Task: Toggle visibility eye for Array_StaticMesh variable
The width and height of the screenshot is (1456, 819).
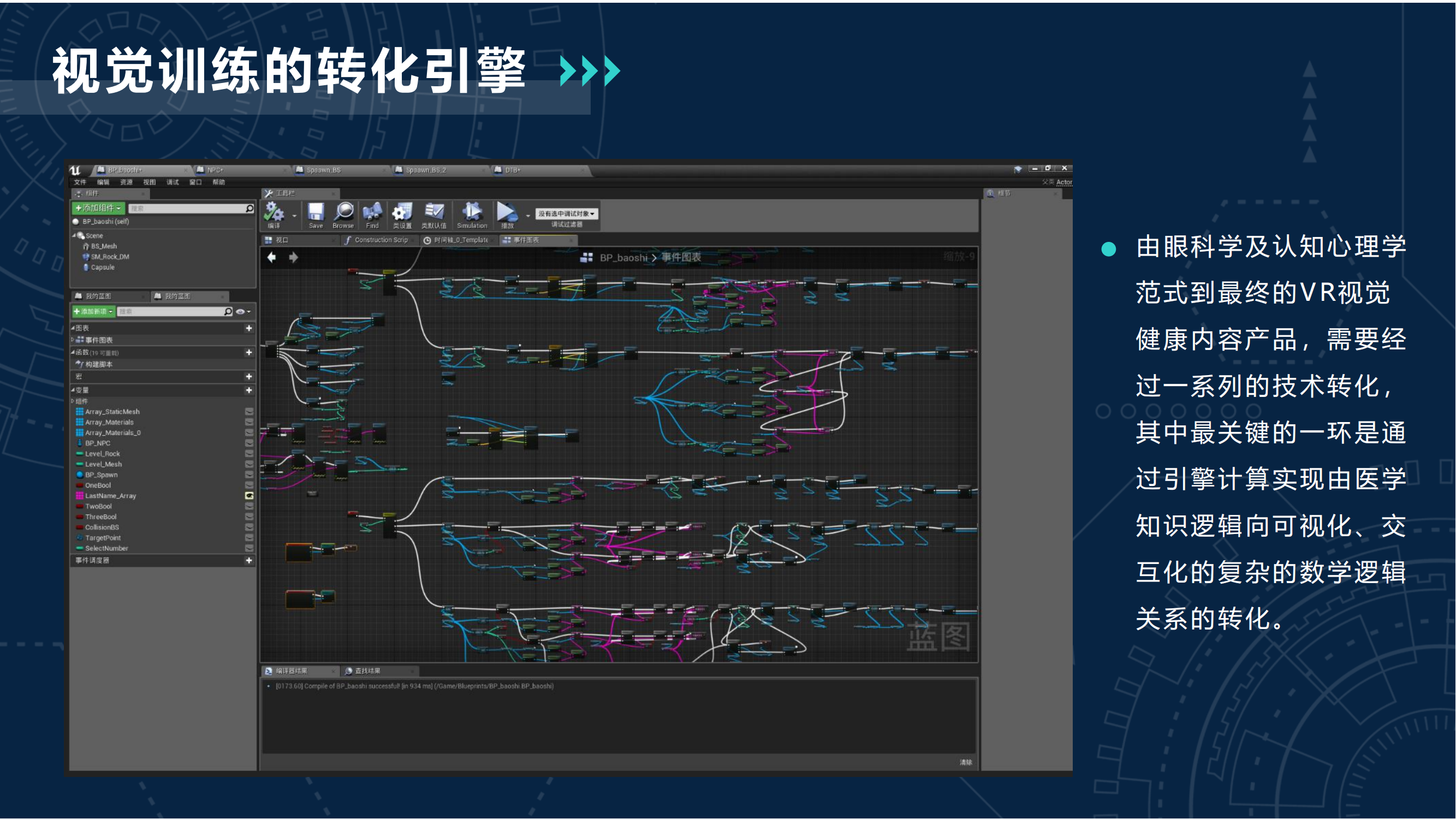Action: [x=249, y=412]
